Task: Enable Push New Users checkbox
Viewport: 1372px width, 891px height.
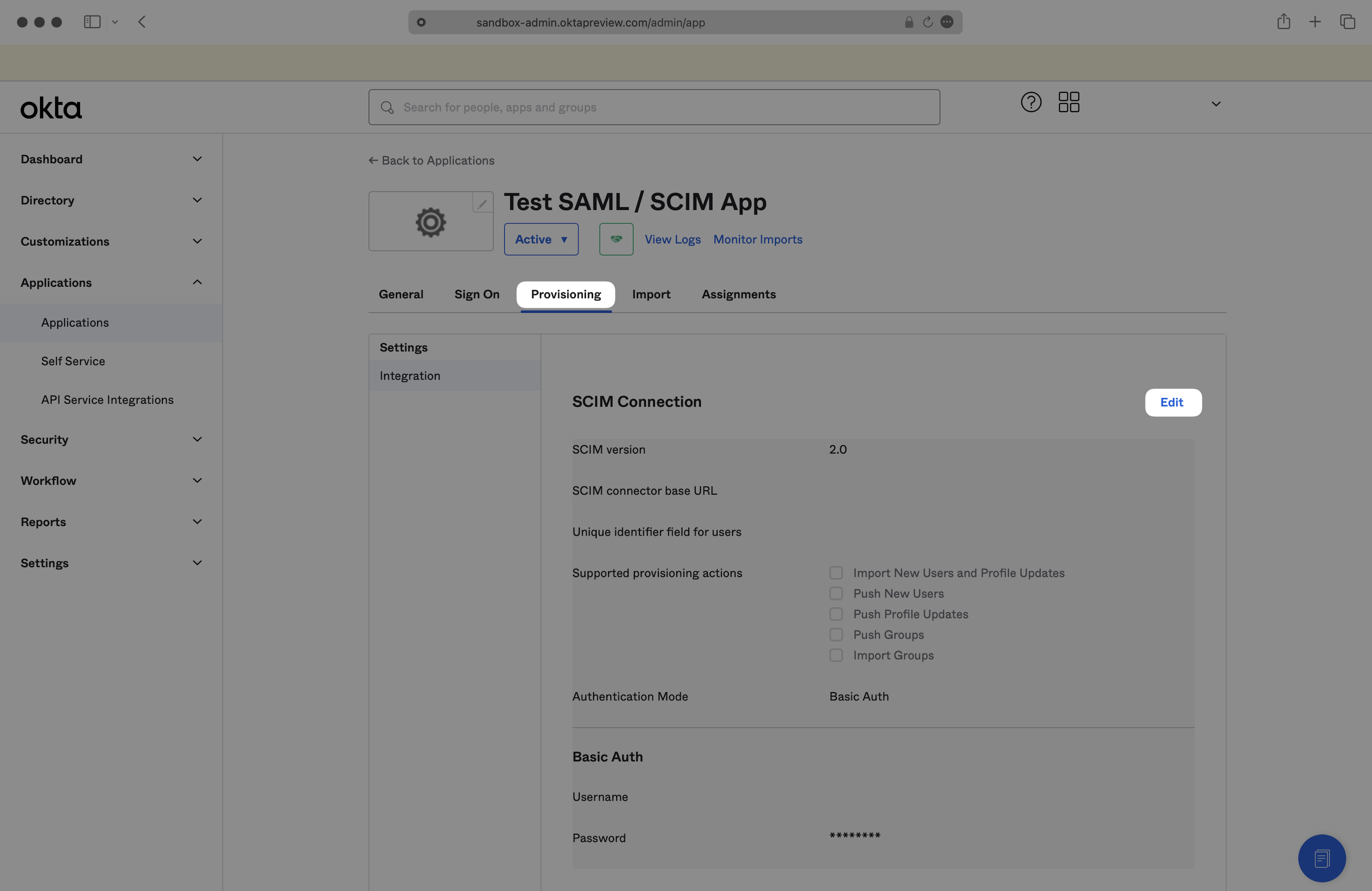Action: (x=836, y=594)
